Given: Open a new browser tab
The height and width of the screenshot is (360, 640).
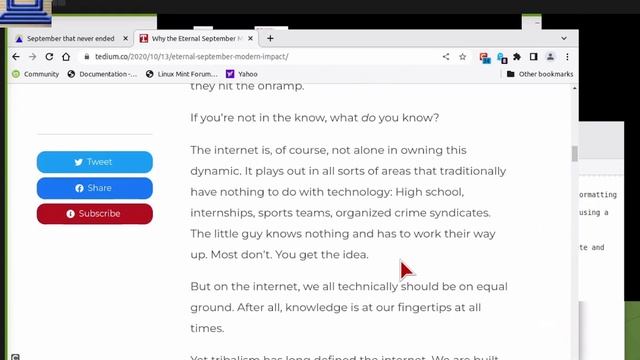Looking at the screenshot, I should pyautogui.click(x=270, y=38).
